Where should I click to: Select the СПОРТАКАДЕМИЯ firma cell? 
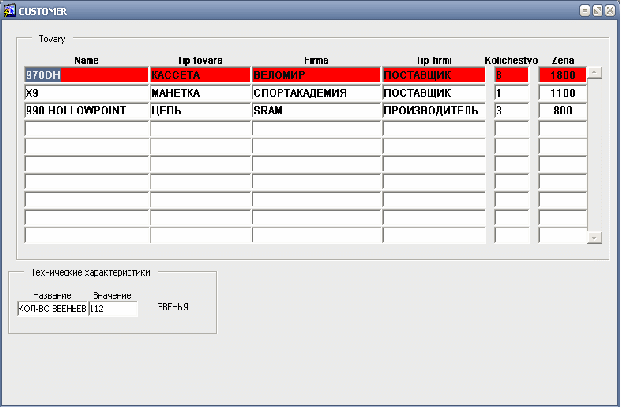(316, 93)
